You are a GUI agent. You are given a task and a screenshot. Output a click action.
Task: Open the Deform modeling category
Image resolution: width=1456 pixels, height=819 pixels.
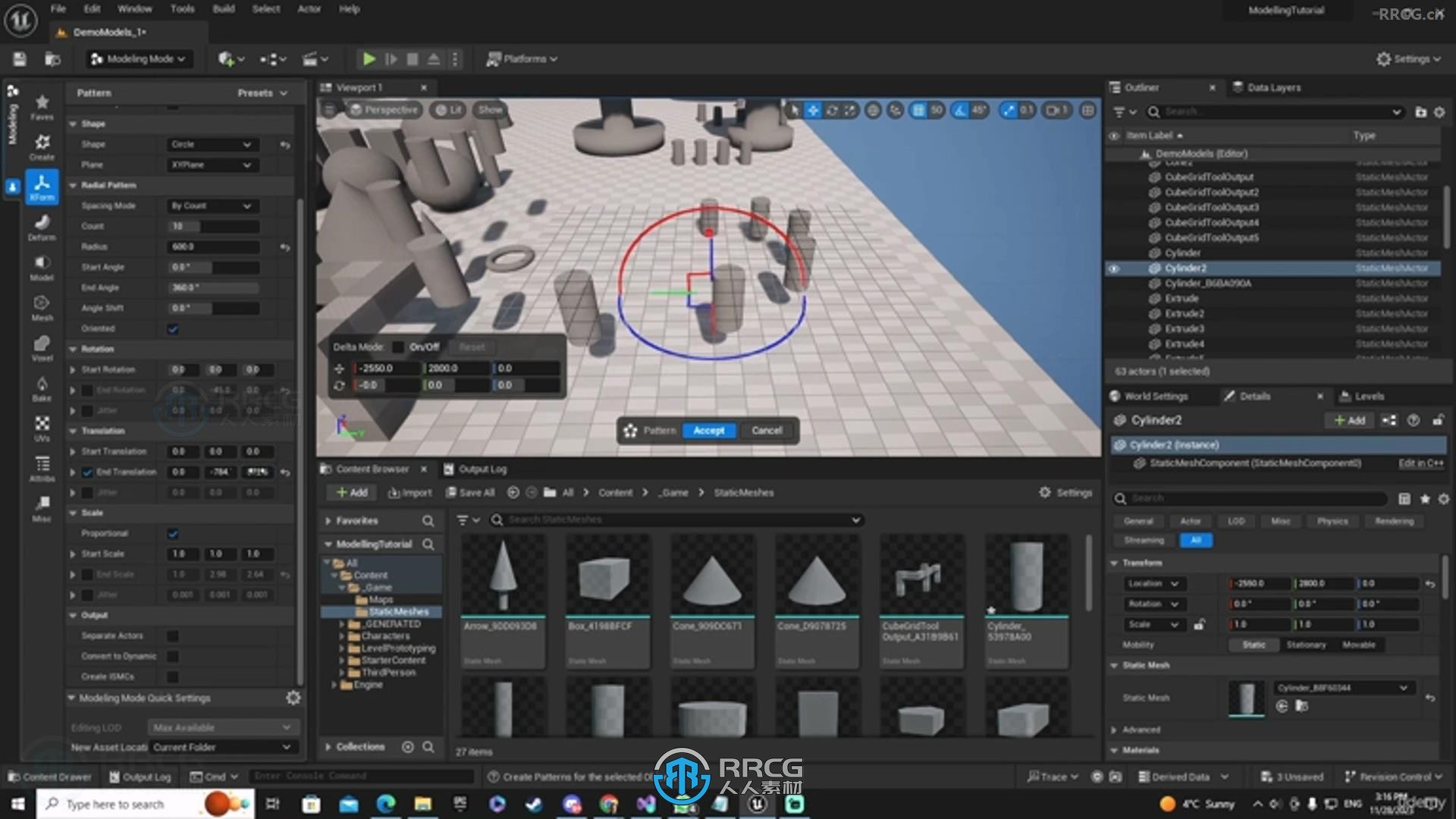click(42, 227)
